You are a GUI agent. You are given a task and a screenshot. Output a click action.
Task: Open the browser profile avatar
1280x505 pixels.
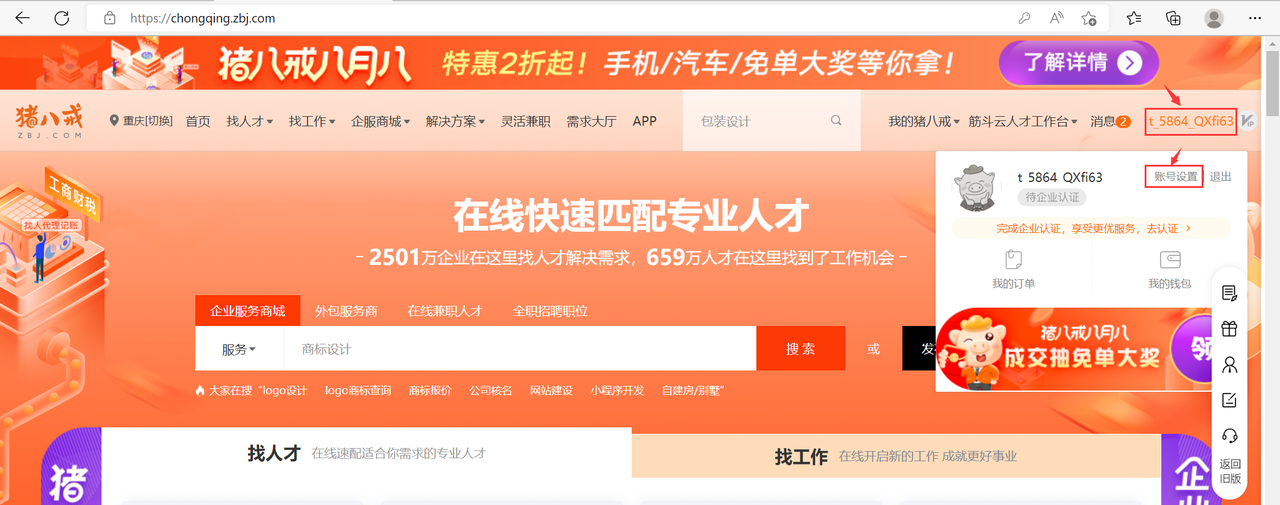click(1214, 18)
